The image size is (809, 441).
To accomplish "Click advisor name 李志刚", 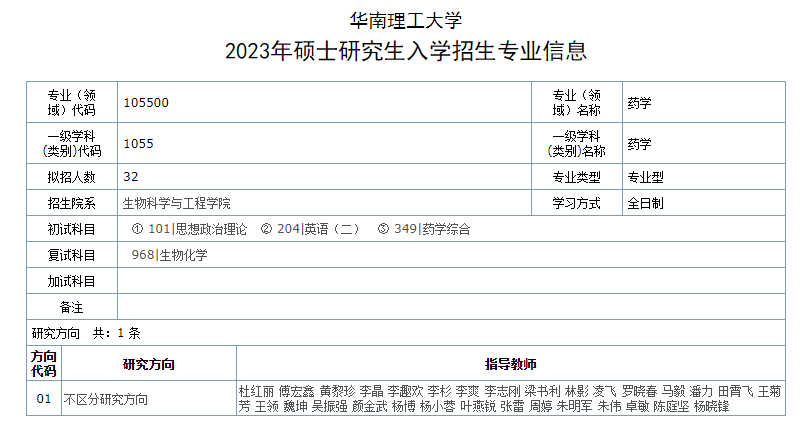I will pyautogui.click(x=502, y=391).
